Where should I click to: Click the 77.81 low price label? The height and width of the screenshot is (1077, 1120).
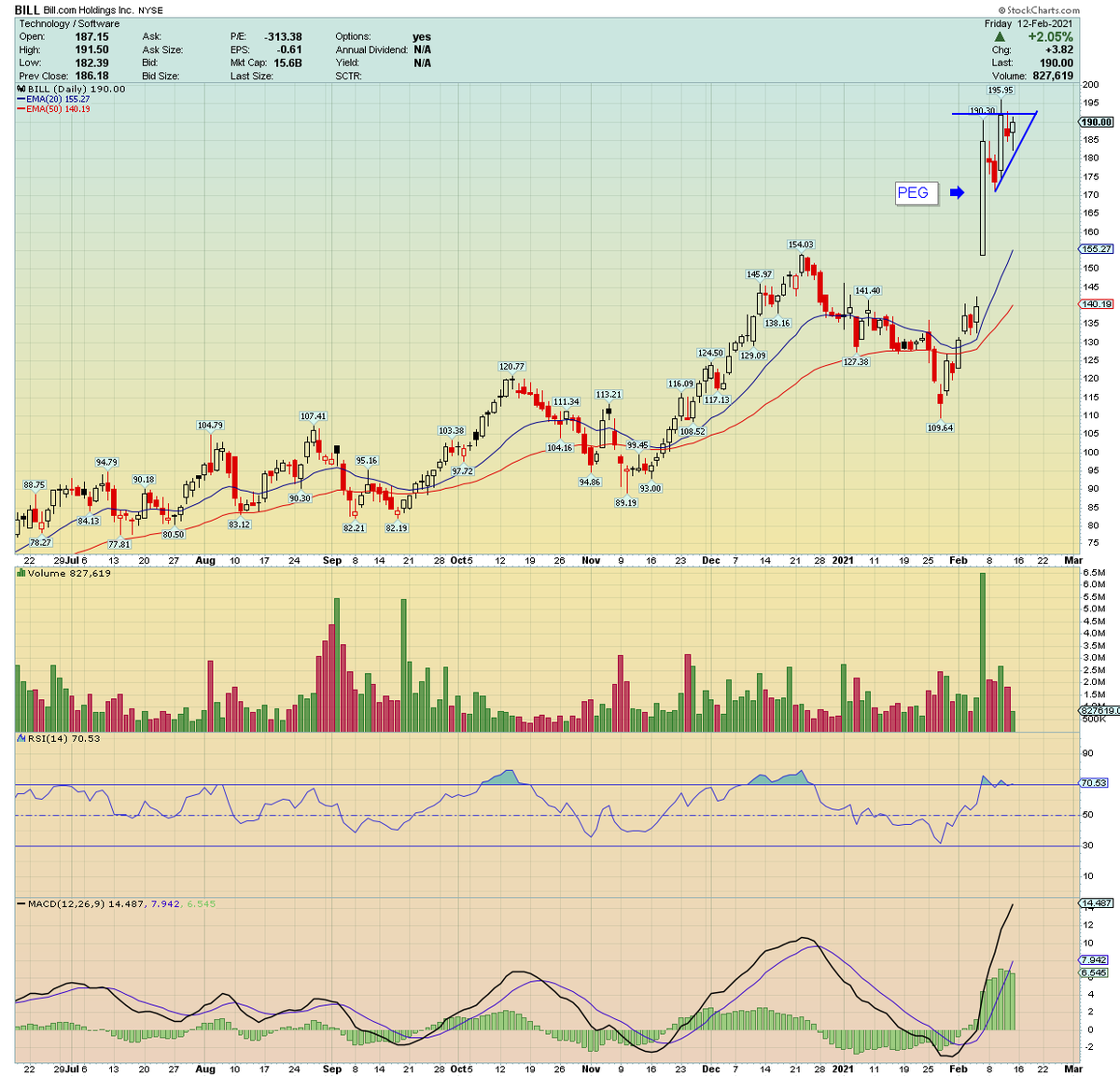coord(119,544)
